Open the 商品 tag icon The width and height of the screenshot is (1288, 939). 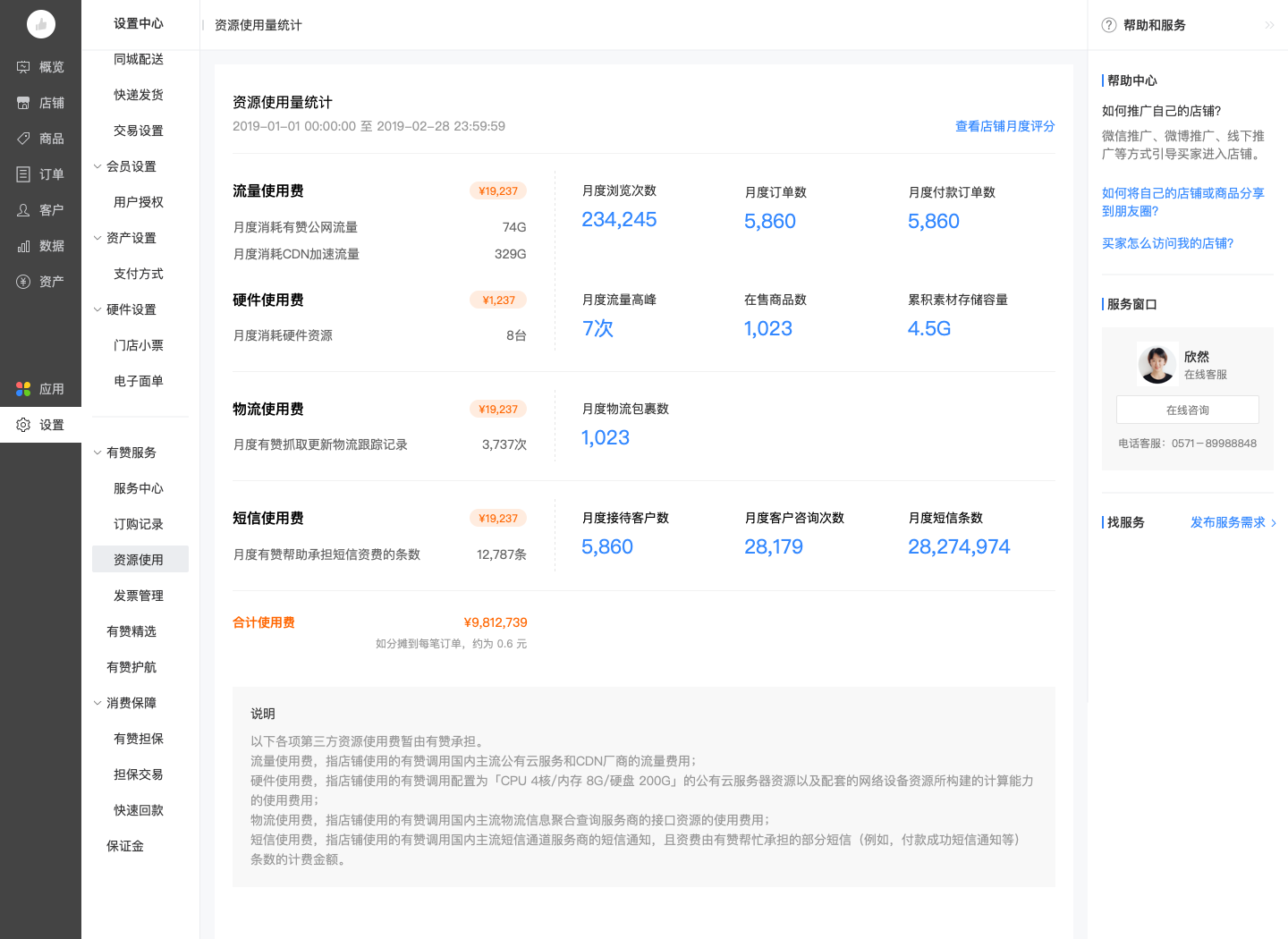(x=23, y=139)
